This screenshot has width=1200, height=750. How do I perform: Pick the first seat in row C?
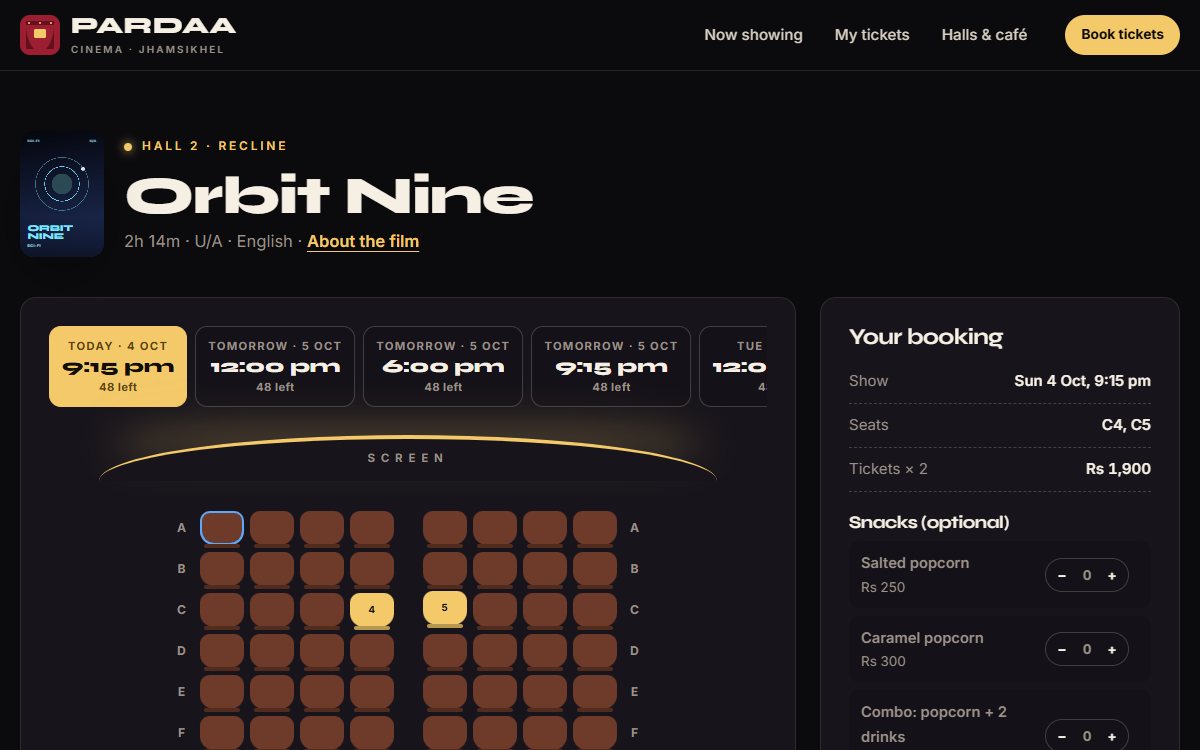222,609
